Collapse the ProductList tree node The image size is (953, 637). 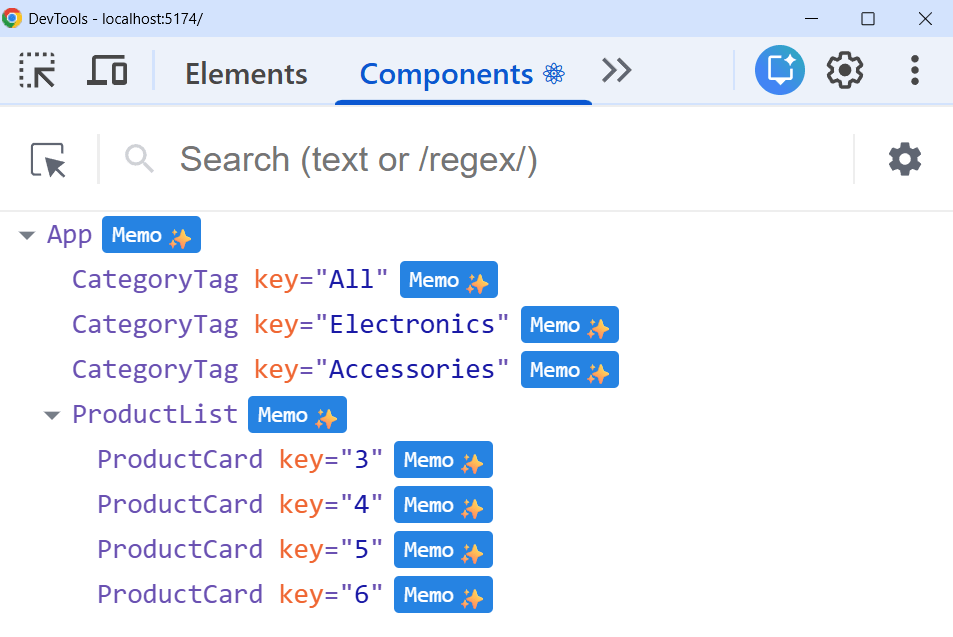click(51, 414)
